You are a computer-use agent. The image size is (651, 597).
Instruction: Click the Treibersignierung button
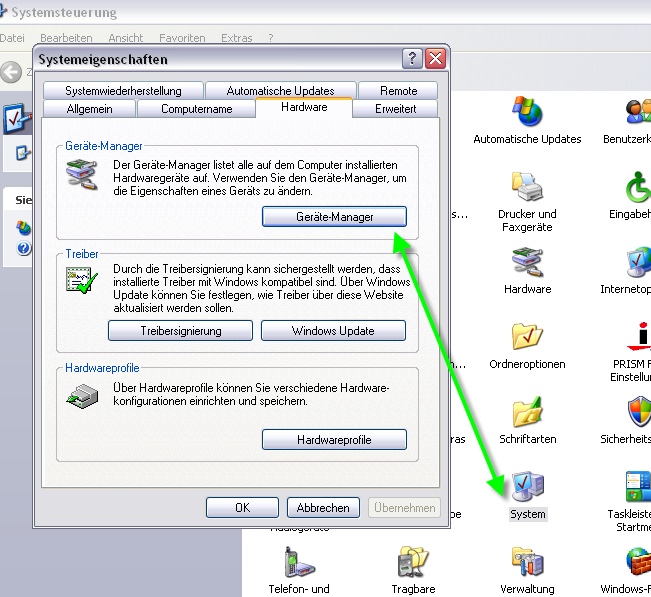tap(180, 330)
